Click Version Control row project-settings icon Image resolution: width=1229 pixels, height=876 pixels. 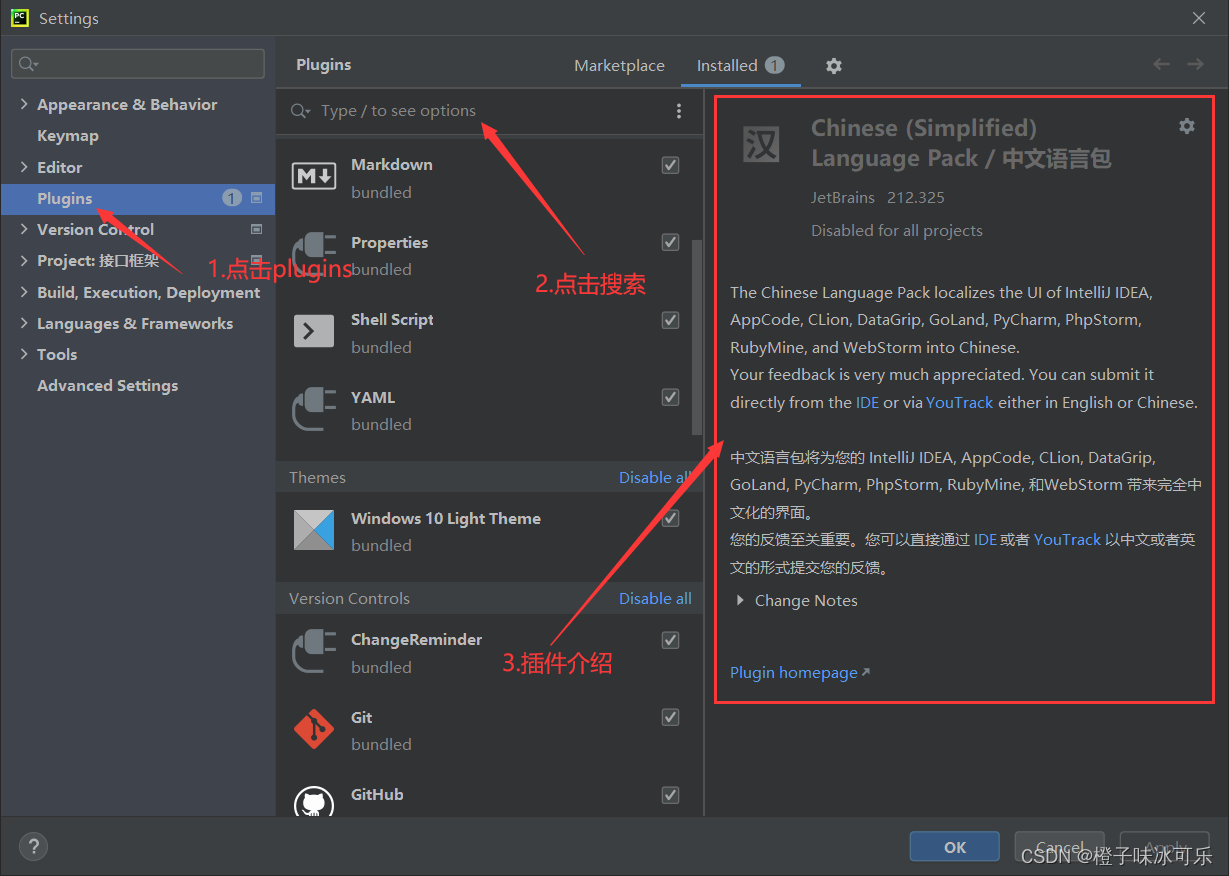click(256, 229)
